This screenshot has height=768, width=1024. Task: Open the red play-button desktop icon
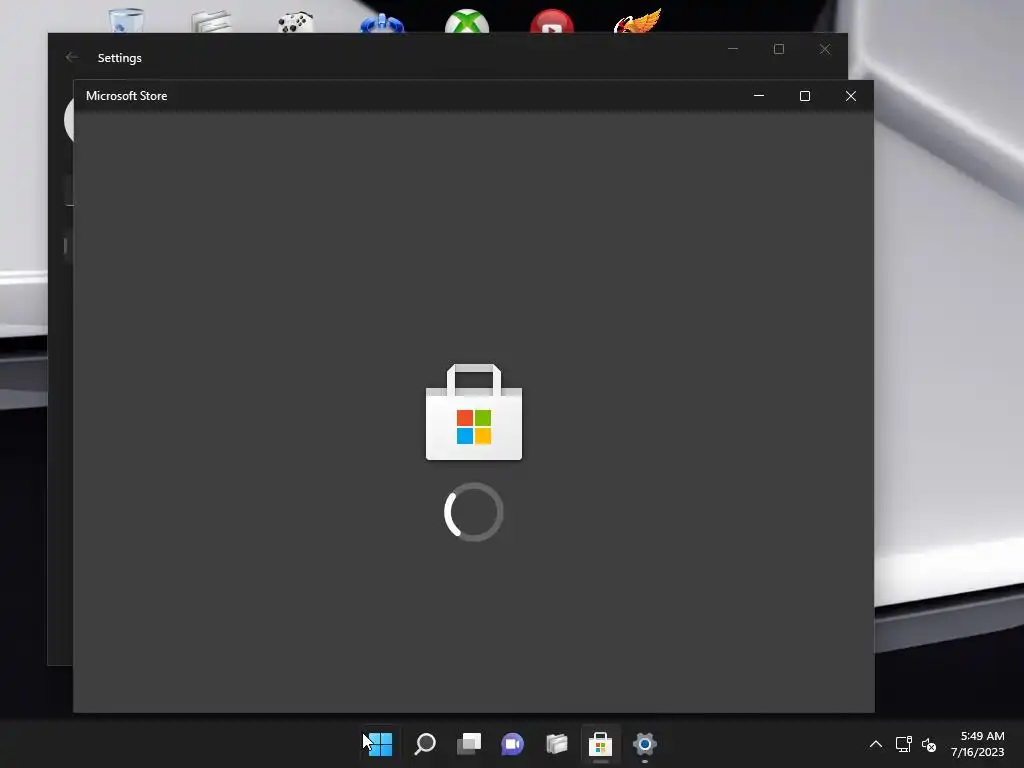(x=552, y=22)
